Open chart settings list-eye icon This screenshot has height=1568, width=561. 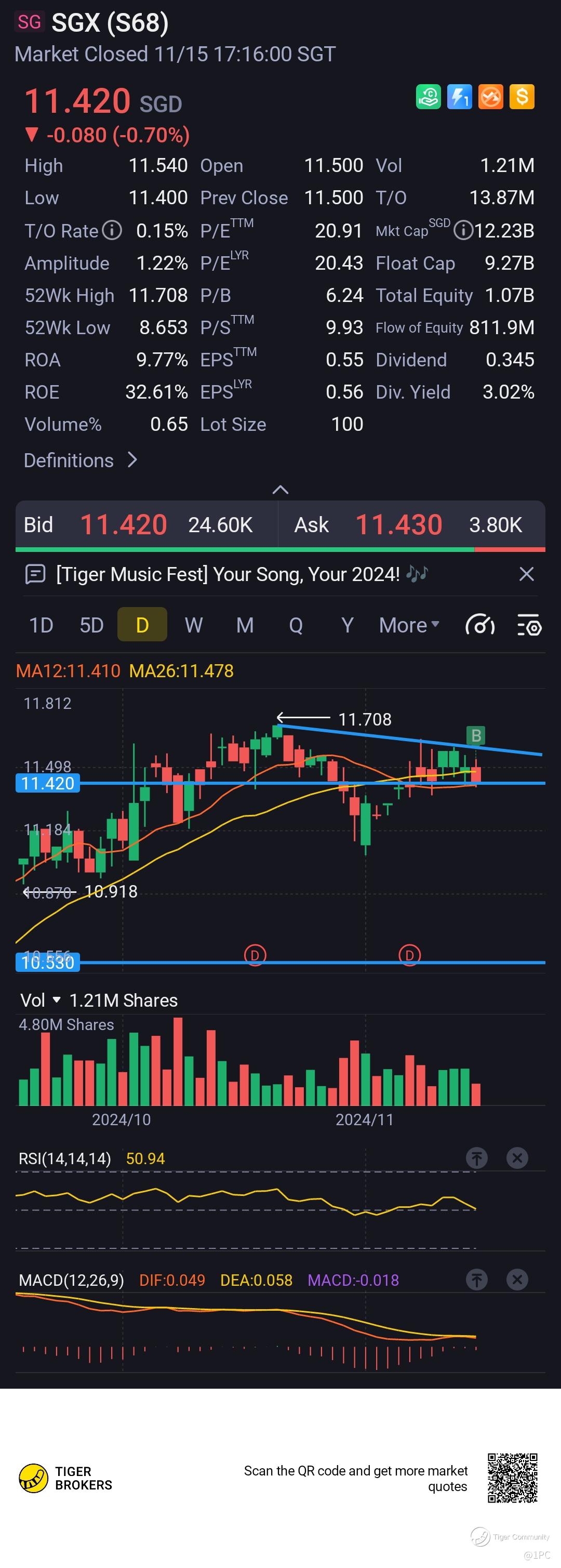pyautogui.click(x=529, y=625)
